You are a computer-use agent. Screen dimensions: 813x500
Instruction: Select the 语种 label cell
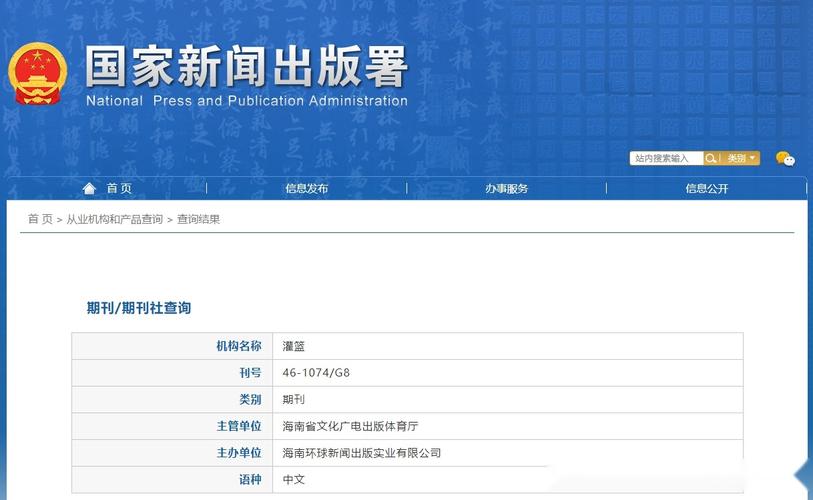[172, 480]
